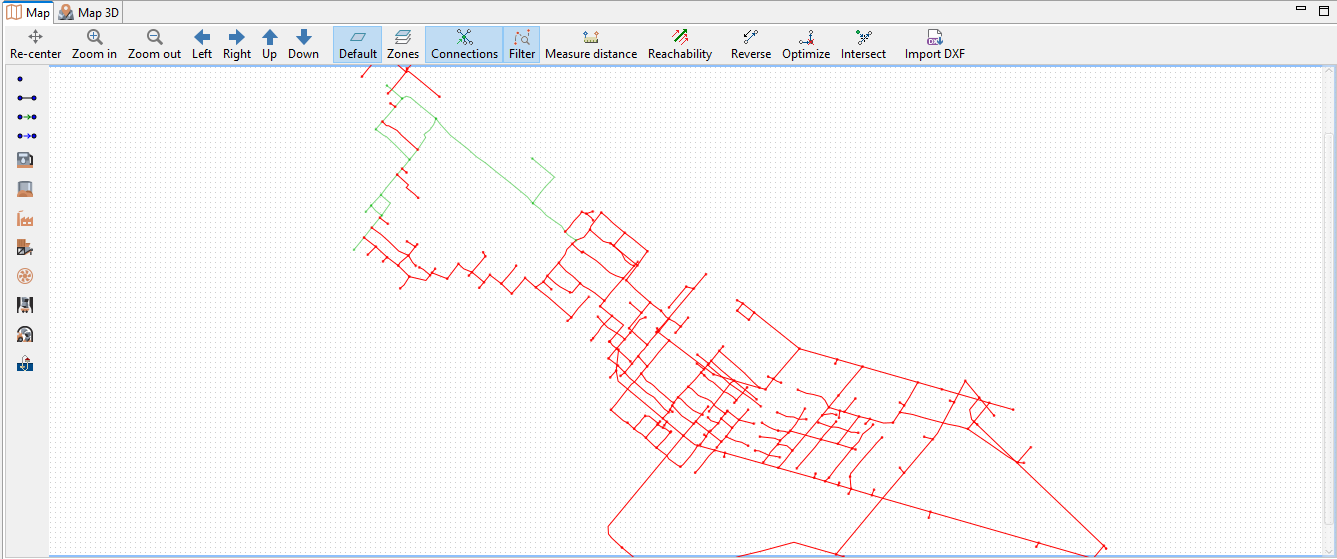Switch to Zones view mode

(403, 45)
